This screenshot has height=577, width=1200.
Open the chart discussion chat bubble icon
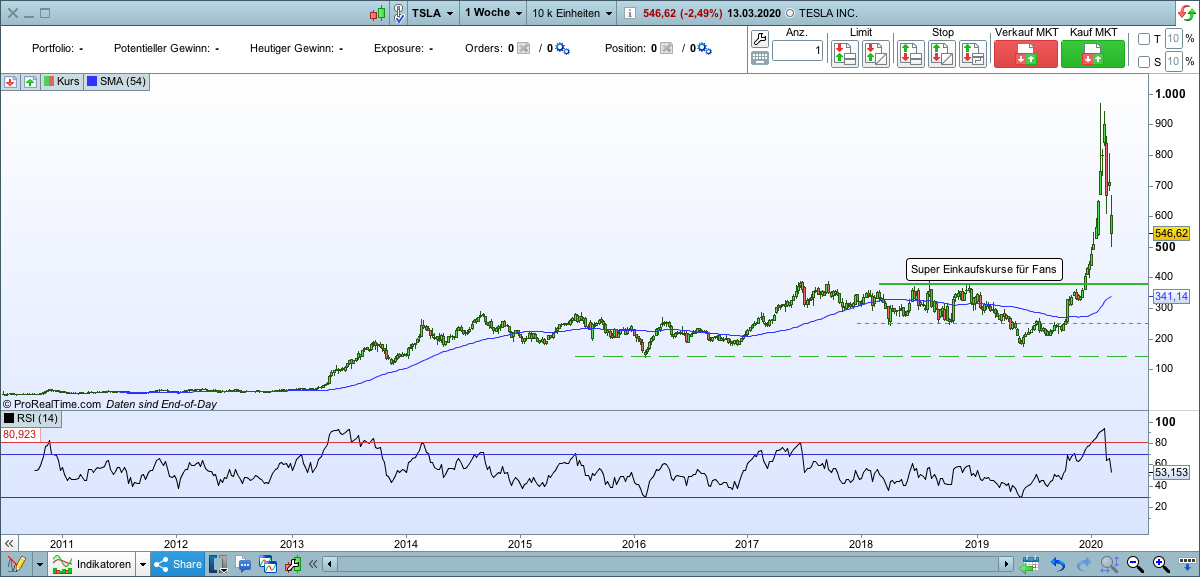tap(243, 564)
